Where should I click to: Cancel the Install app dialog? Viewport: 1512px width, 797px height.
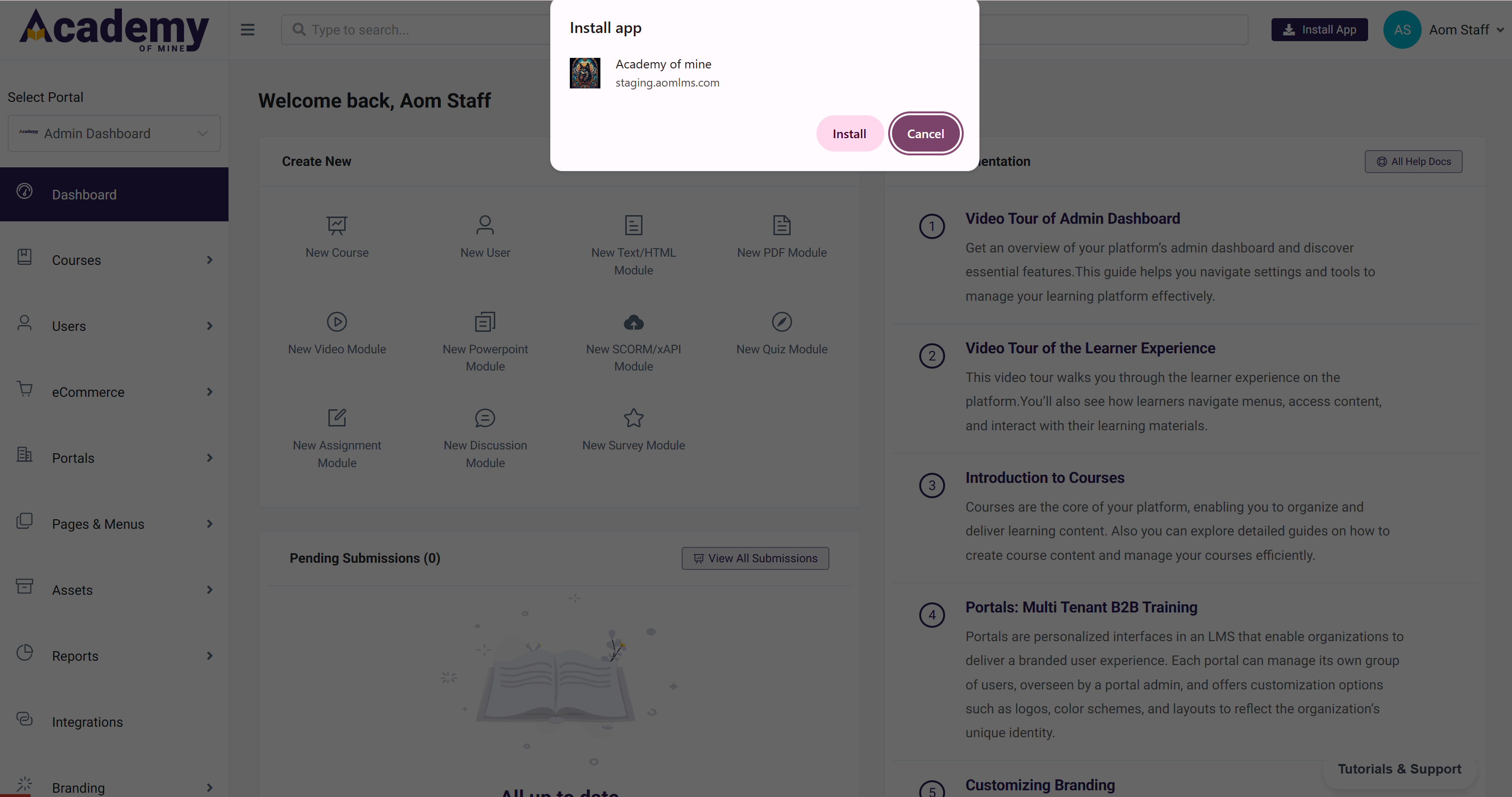click(x=925, y=134)
